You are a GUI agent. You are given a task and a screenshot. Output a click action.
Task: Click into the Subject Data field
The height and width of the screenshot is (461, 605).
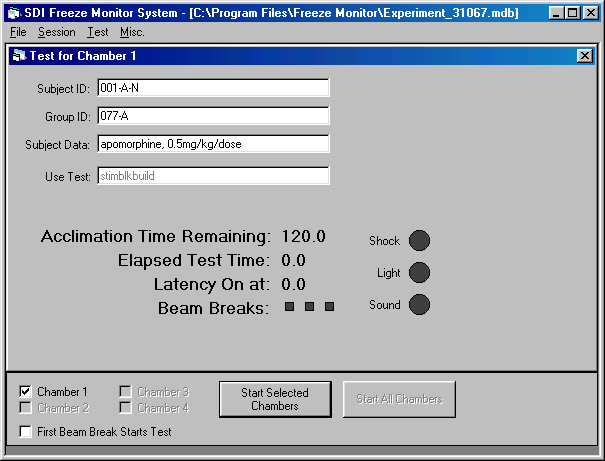212,144
